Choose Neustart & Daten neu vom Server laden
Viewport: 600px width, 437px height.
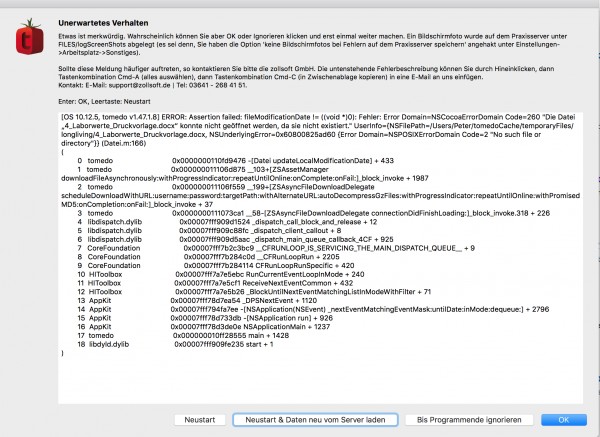click(315, 420)
